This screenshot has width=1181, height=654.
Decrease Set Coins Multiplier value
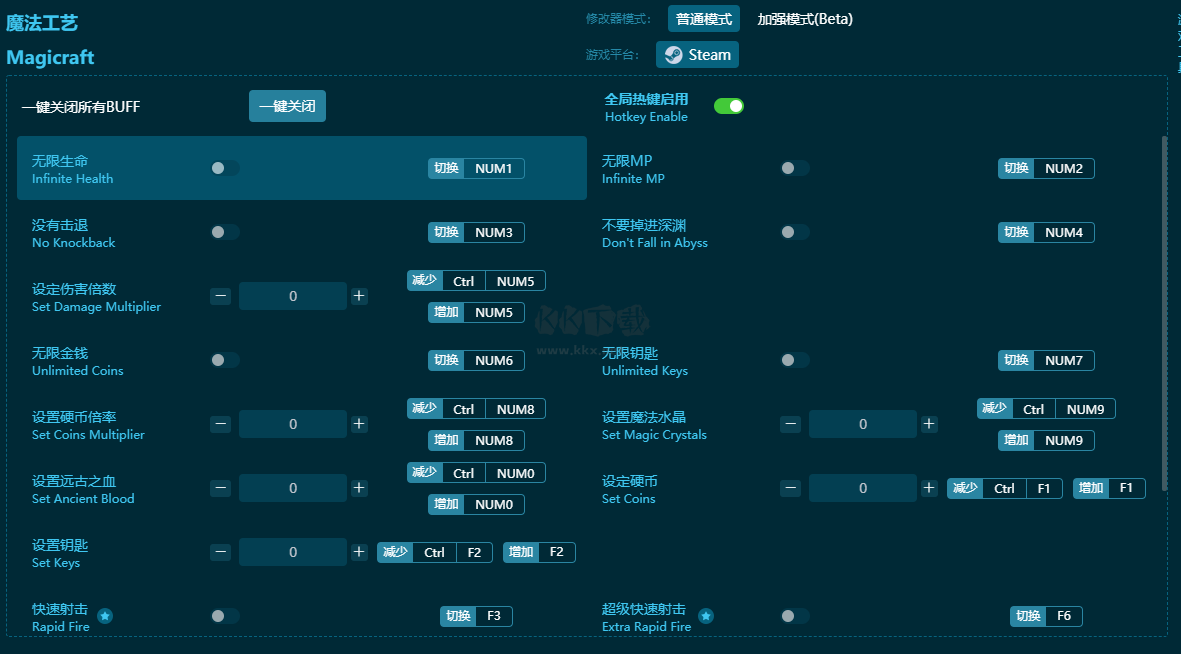click(x=221, y=424)
